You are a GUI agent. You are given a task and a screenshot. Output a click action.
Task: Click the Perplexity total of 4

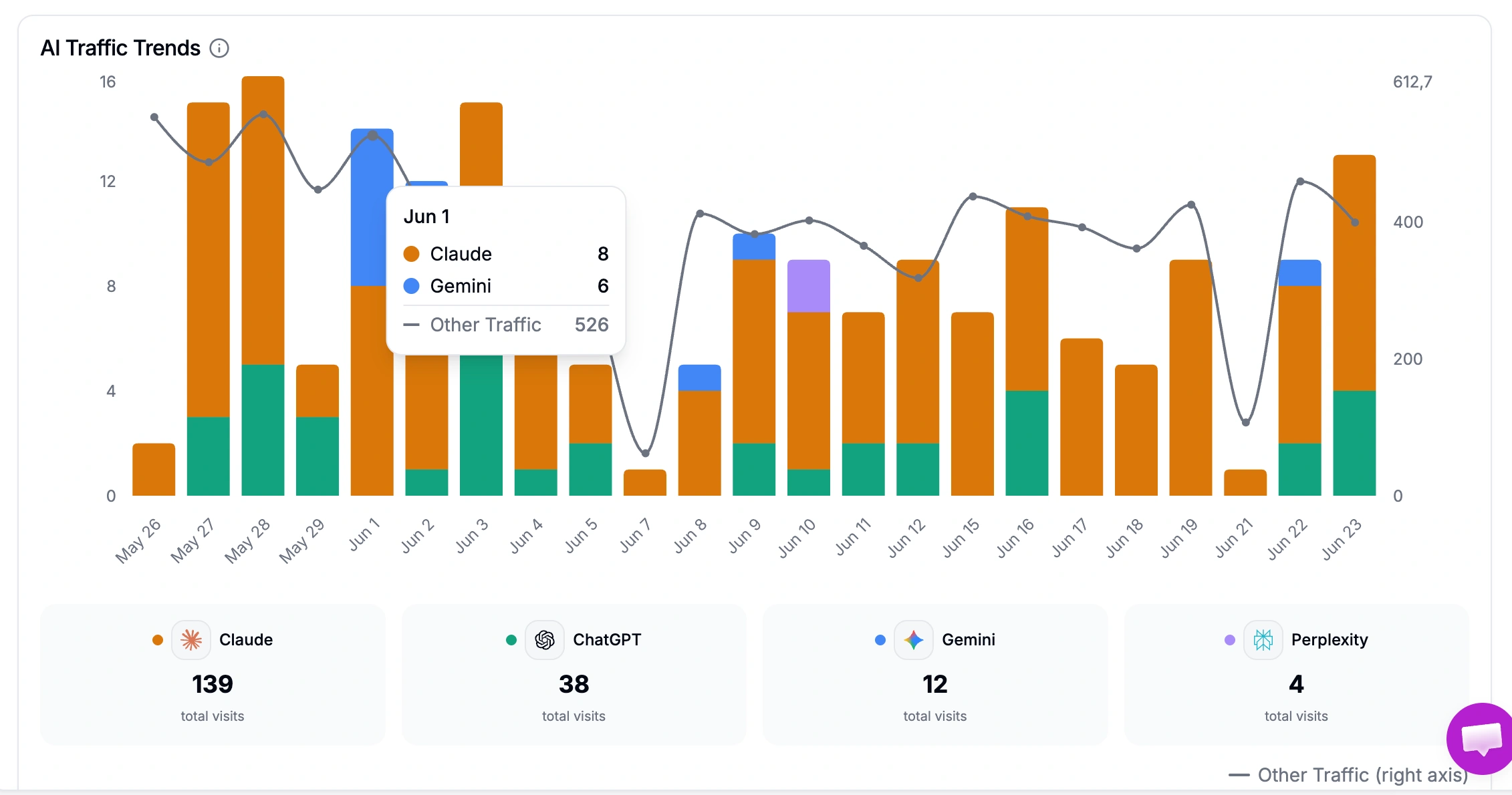(1296, 684)
